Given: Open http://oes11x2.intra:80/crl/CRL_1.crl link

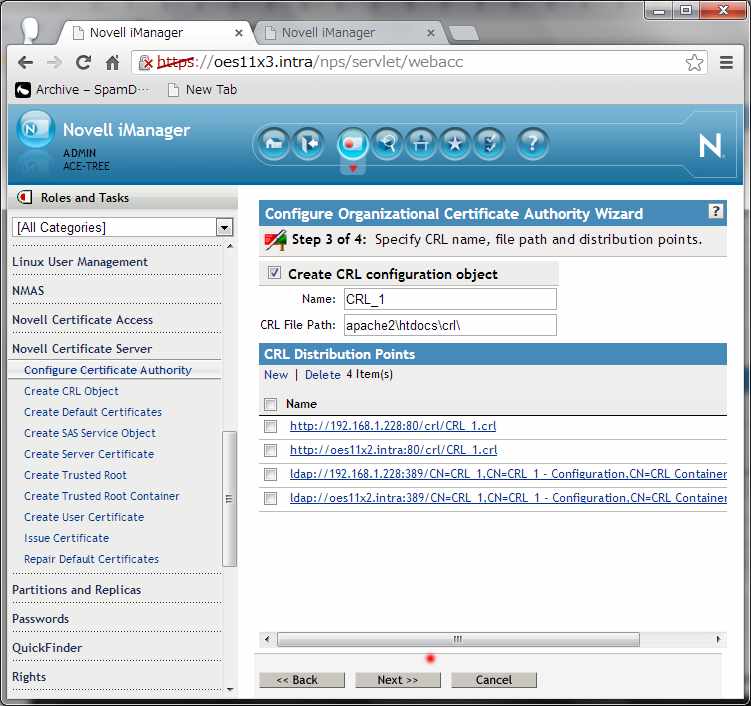Looking at the screenshot, I should 393,450.
